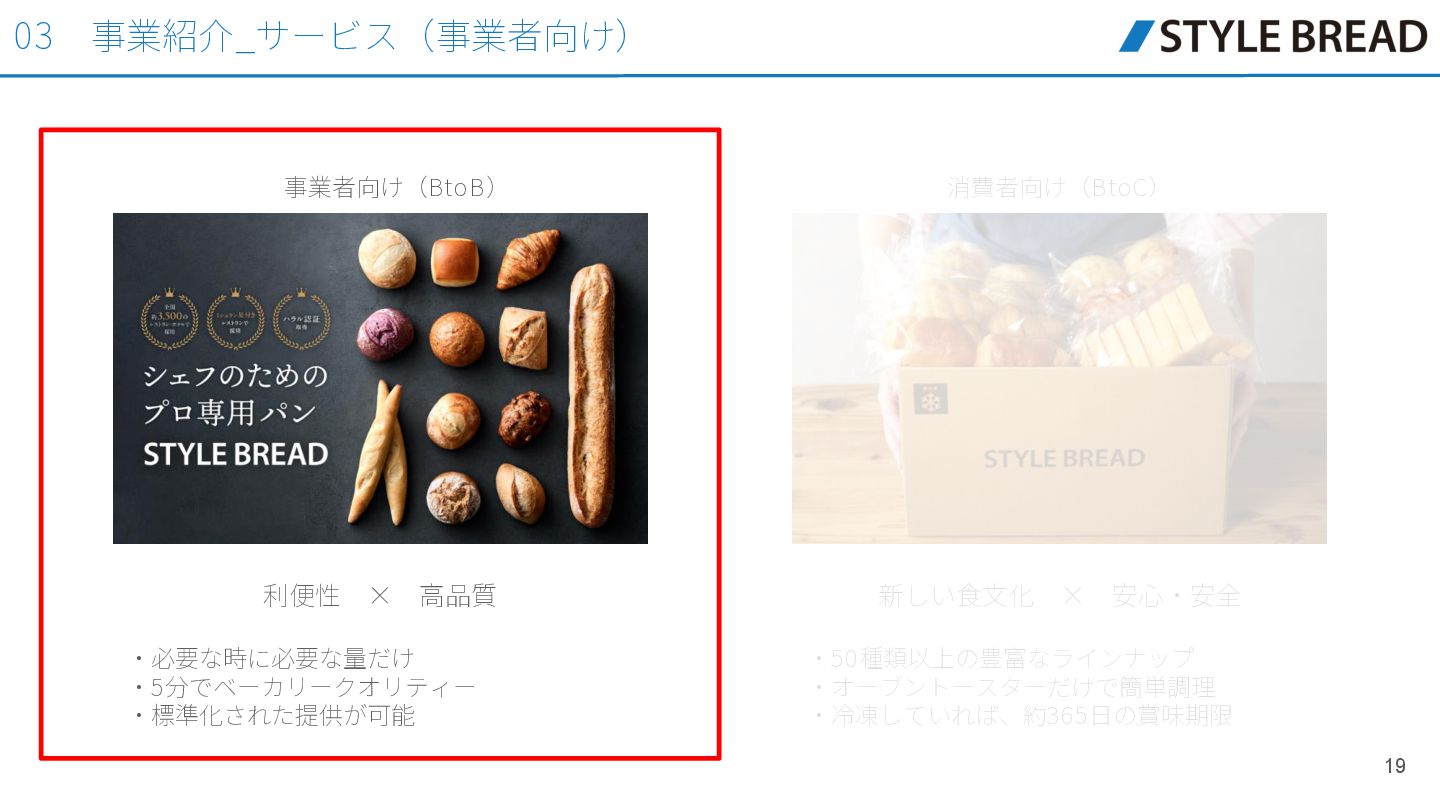Click the 利便性 × 高品質 tagline
1440x810 pixels.
[x=379, y=596]
